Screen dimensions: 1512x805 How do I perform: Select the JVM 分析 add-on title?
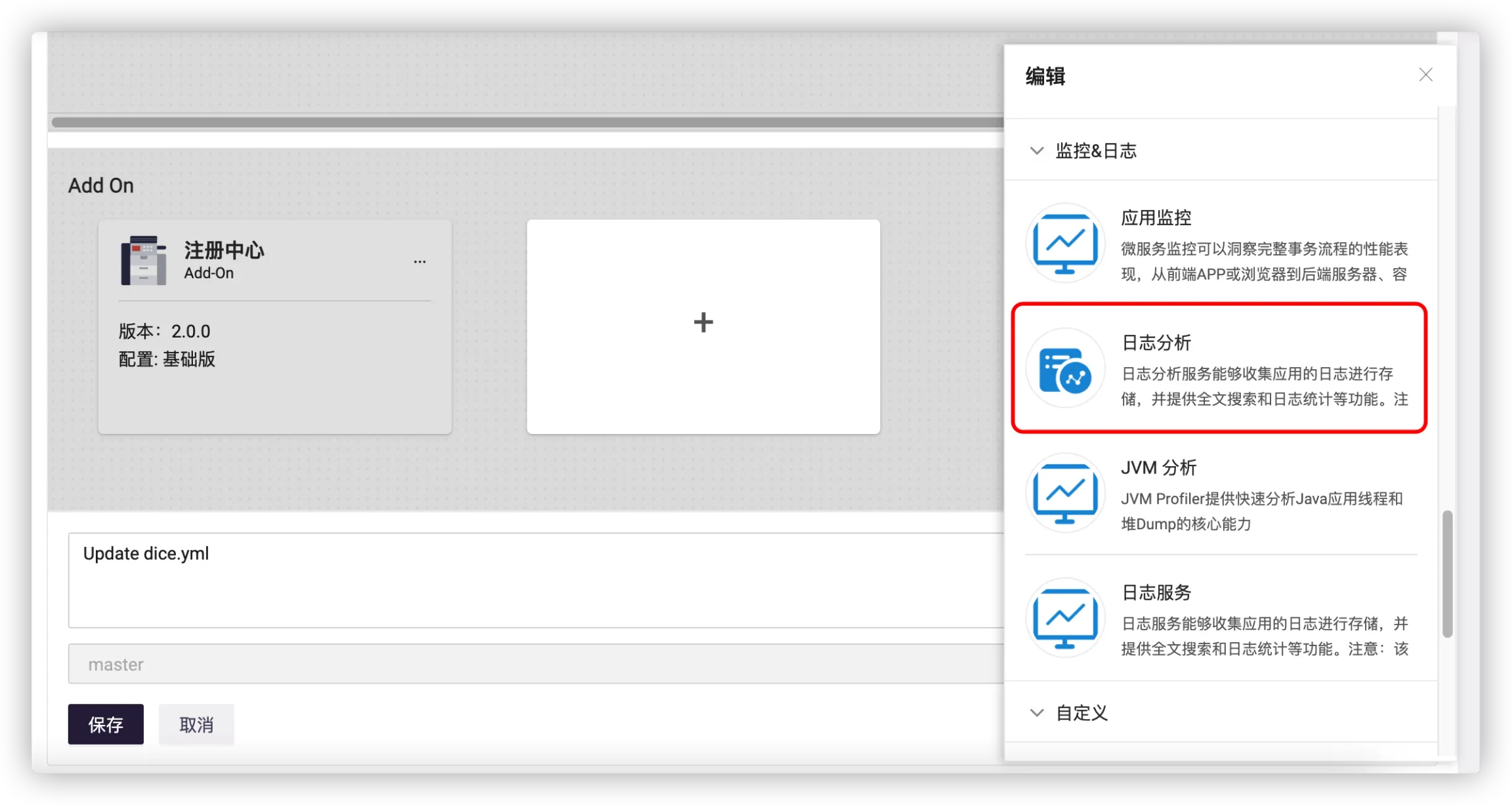[1159, 468]
